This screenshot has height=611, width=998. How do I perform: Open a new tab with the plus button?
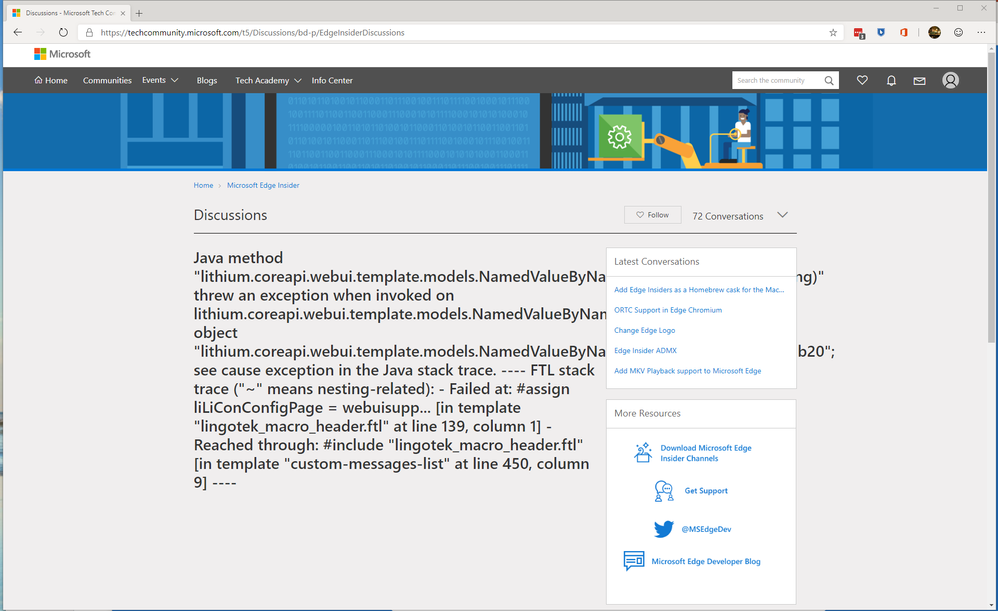click(139, 13)
